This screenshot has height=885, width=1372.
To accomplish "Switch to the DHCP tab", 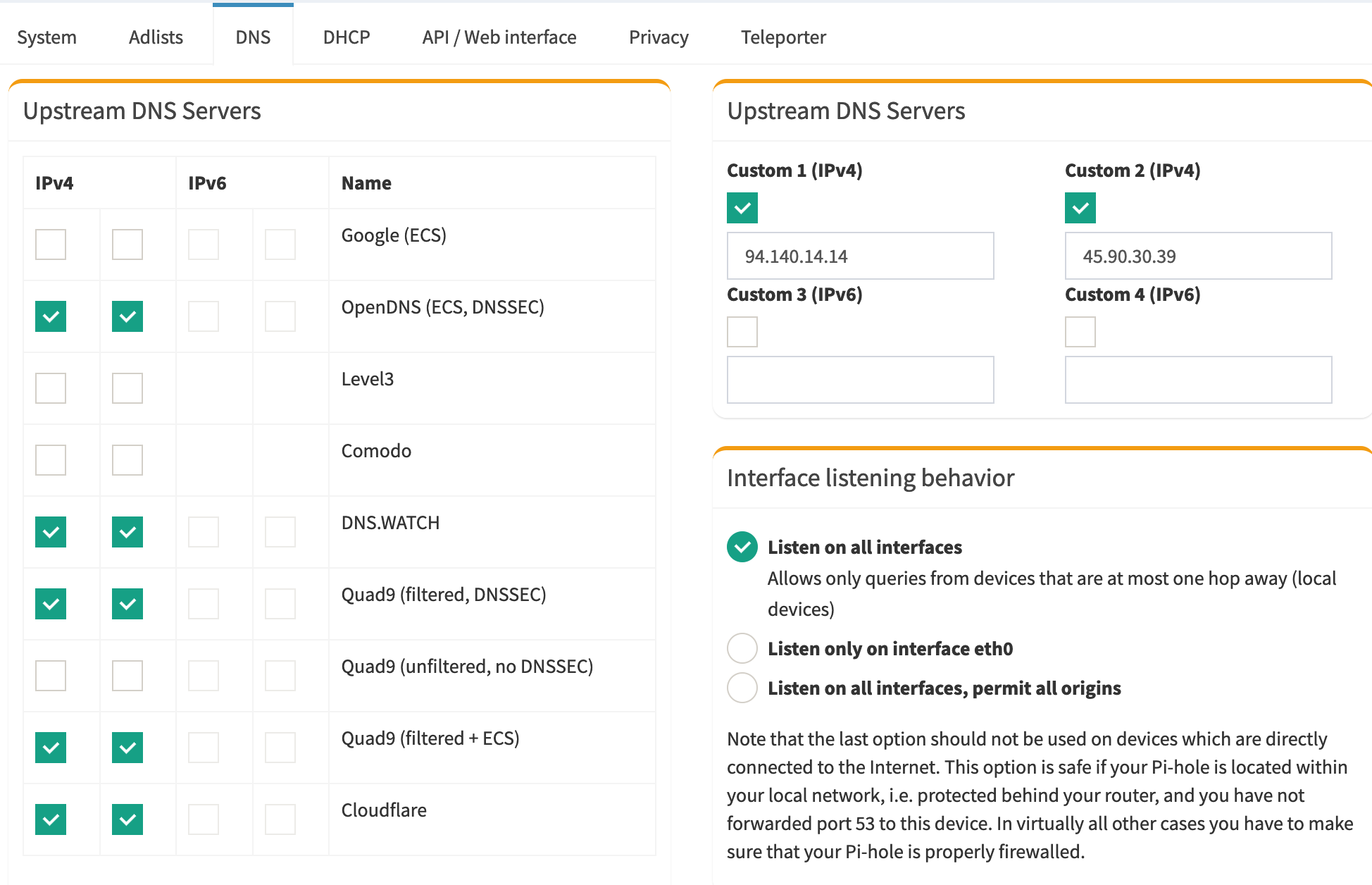I will [x=345, y=37].
